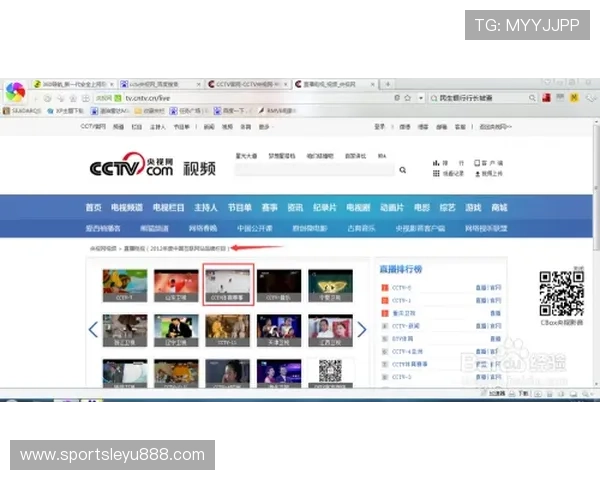Screen dimensions: 600x480
Task: Open CCTV-新闻 in the live ranking list
Action: tap(406, 326)
